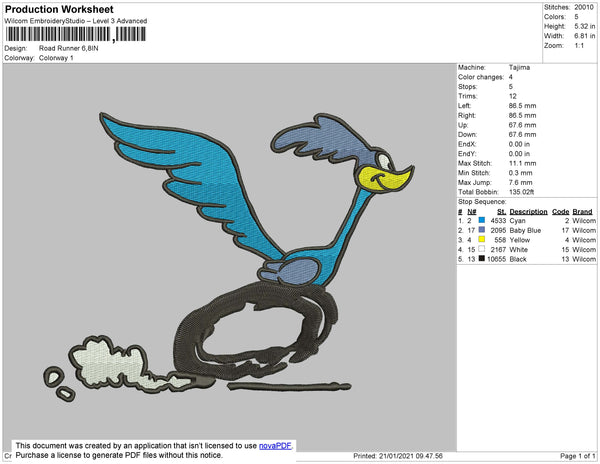
Task: Click the 'Page 1 of 1' footer text
Action: tap(577, 456)
